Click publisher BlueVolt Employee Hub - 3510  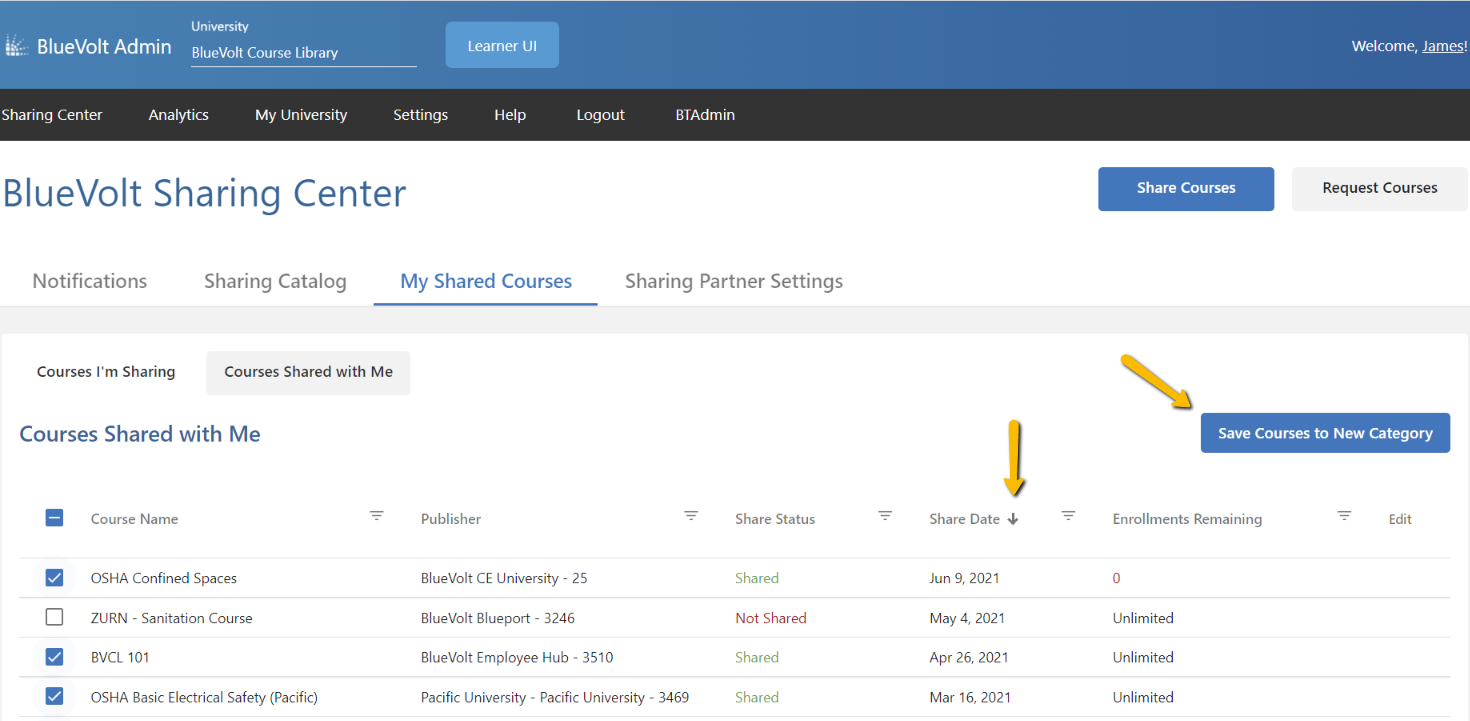click(x=517, y=657)
